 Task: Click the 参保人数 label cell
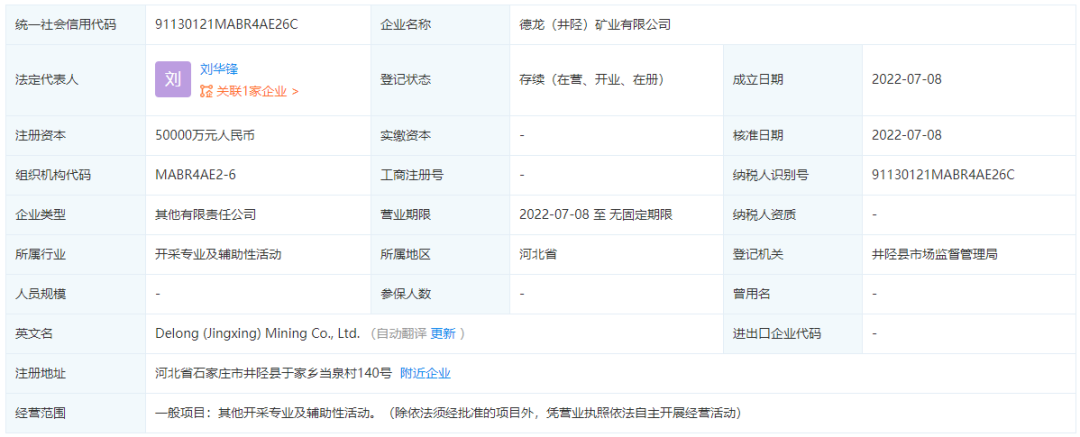click(440, 294)
